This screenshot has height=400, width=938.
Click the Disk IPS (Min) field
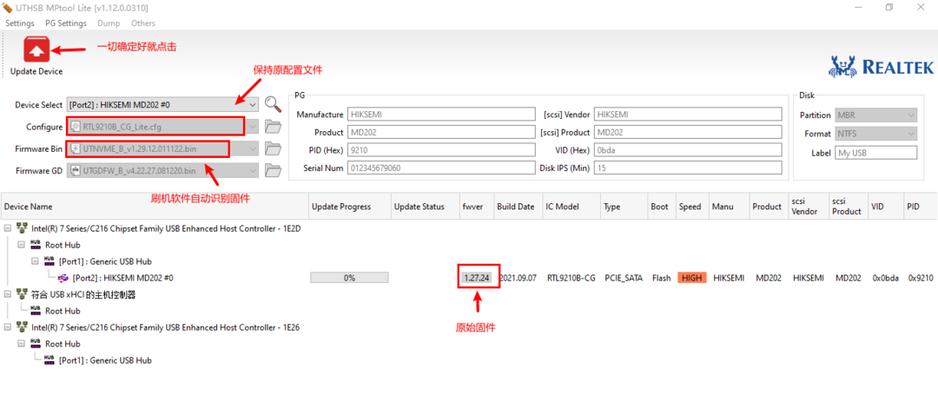click(688, 168)
